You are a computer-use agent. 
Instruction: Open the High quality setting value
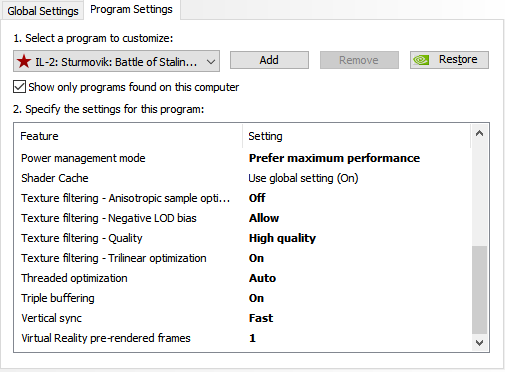pos(282,238)
